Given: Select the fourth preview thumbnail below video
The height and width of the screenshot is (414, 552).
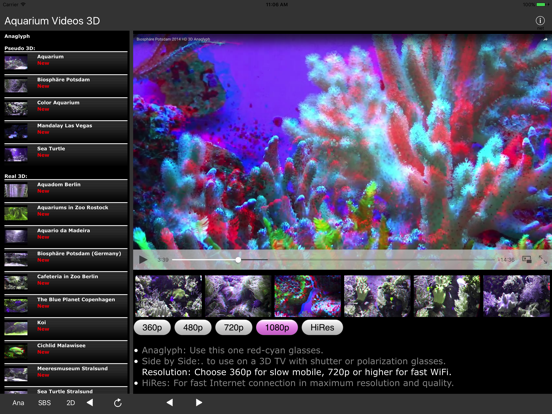Looking at the screenshot, I should pyautogui.click(x=377, y=296).
